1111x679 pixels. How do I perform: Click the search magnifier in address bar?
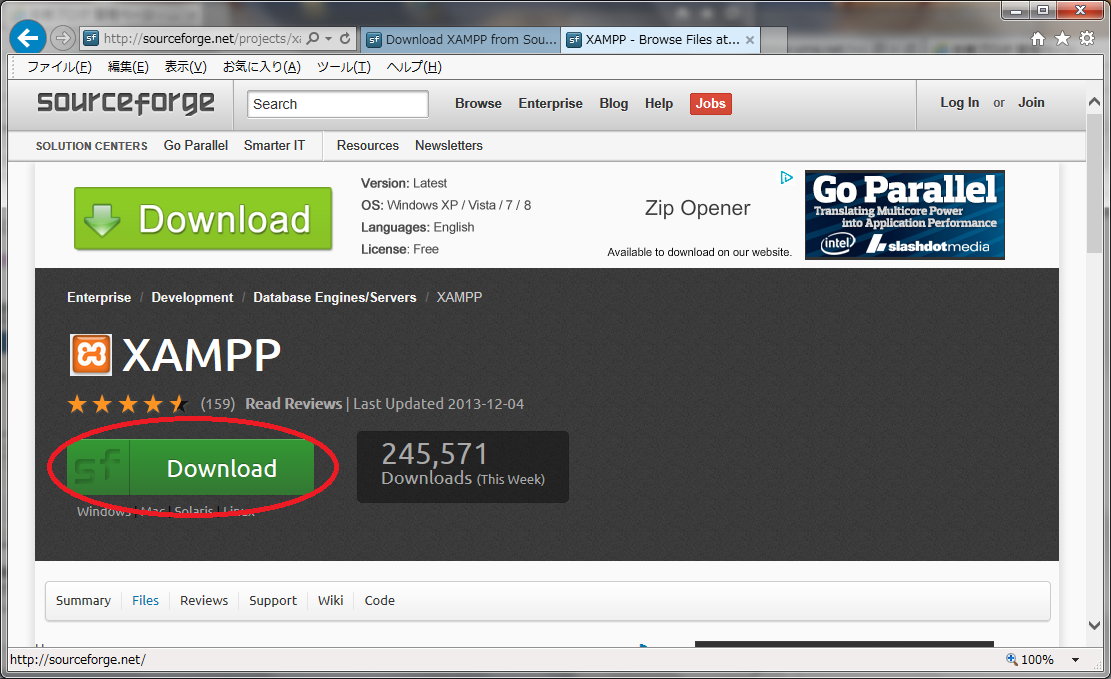point(312,38)
